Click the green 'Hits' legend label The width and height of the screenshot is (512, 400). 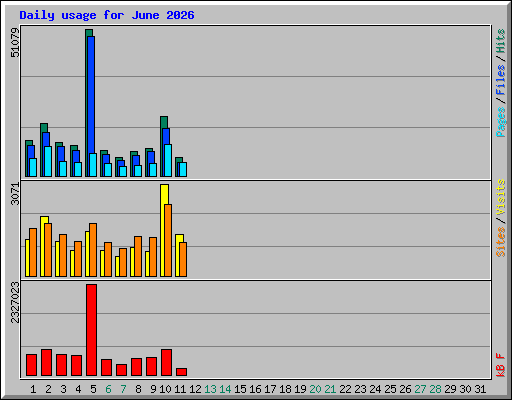pos(500,41)
